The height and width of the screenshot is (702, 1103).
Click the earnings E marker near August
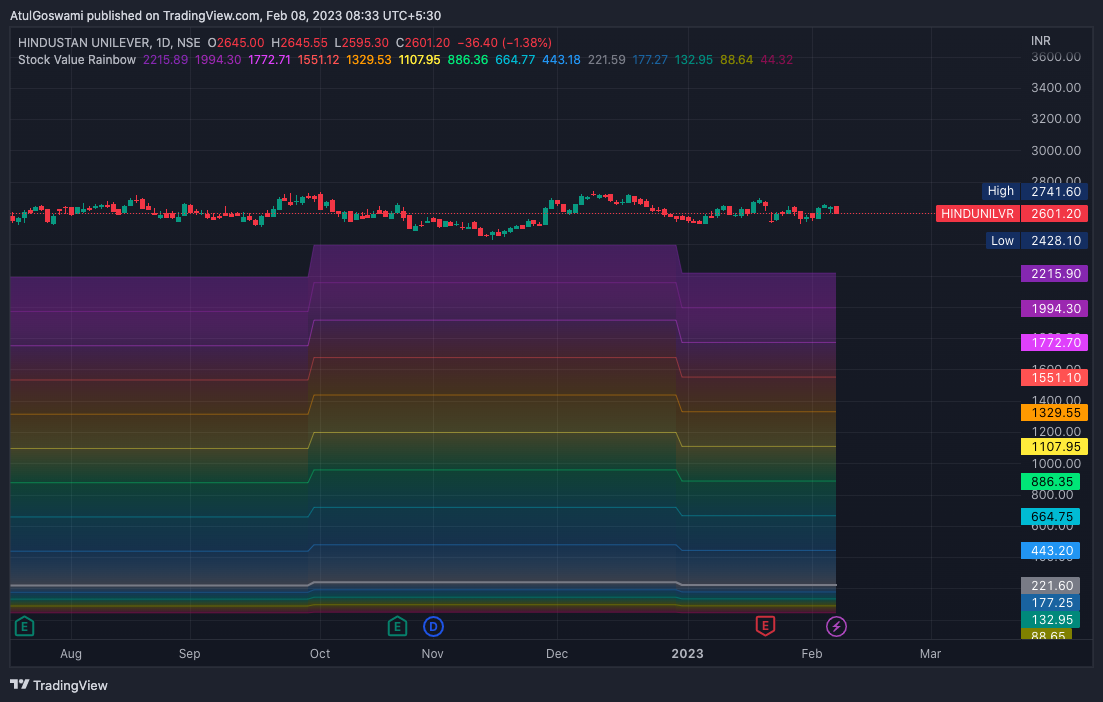(25, 626)
